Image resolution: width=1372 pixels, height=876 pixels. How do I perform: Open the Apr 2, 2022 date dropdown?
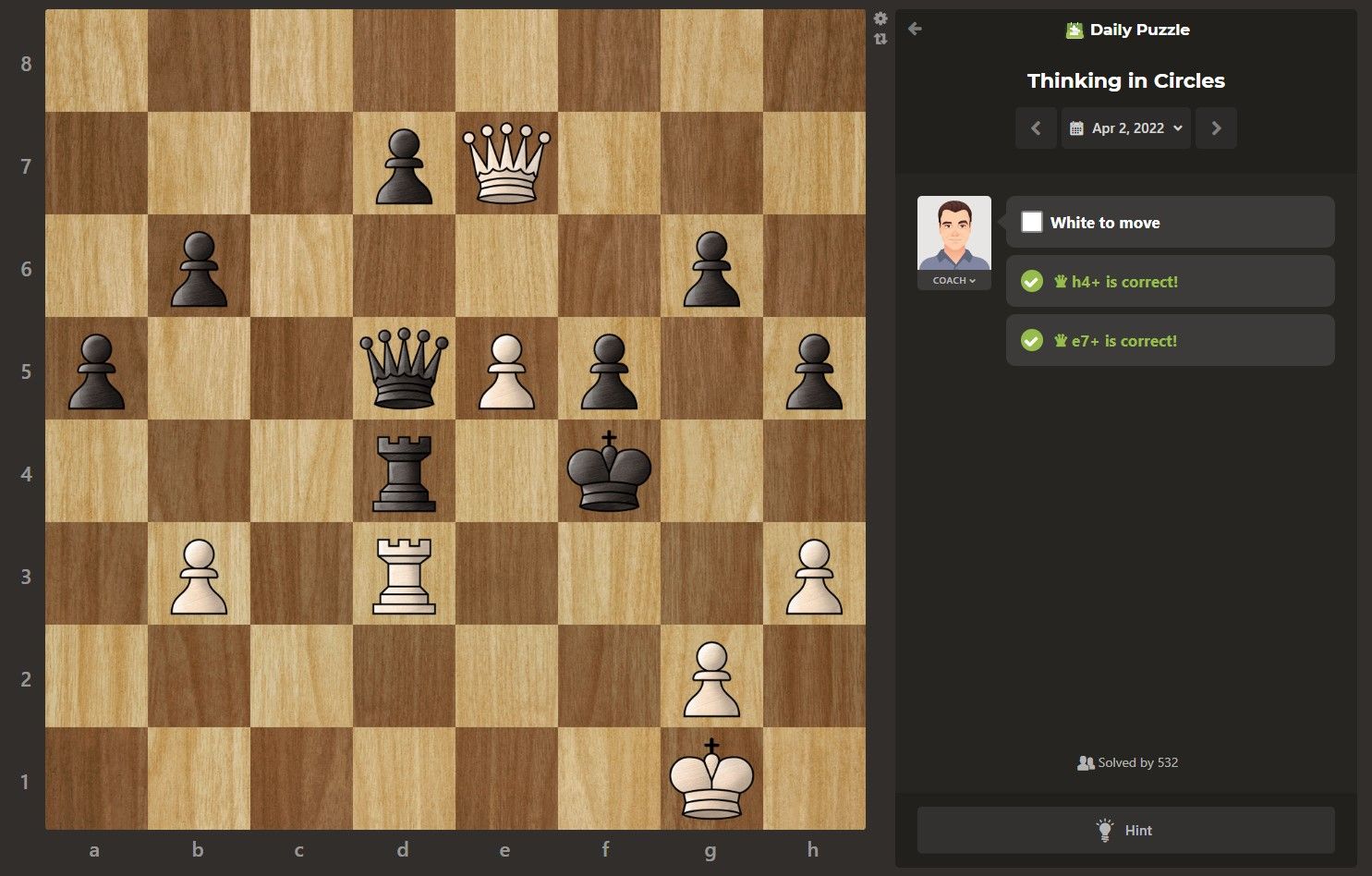pos(1125,128)
